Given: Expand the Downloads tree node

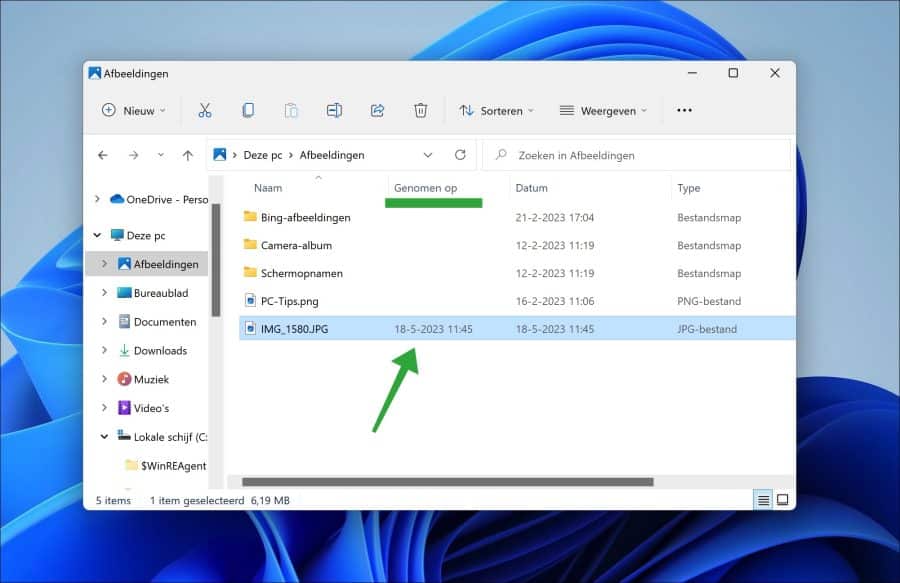Looking at the screenshot, I should (x=104, y=349).
